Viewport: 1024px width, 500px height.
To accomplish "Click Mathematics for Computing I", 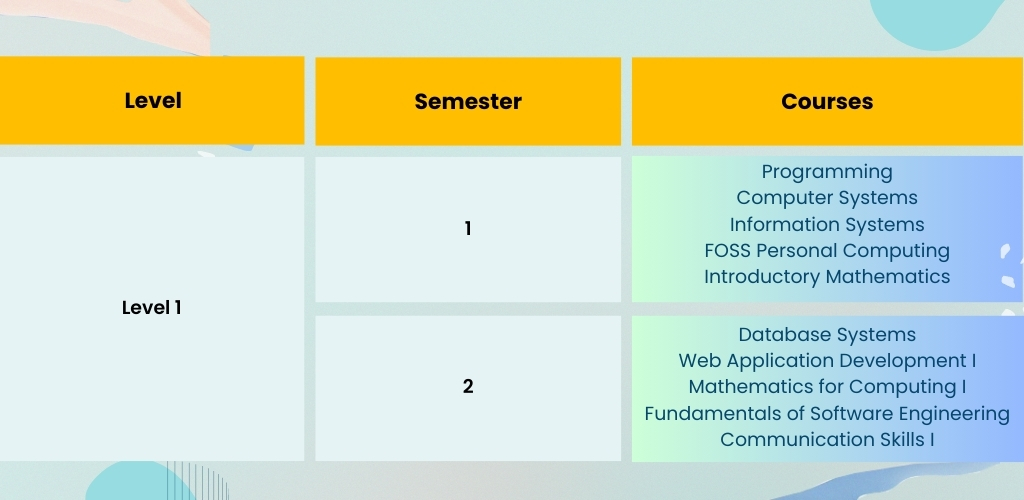I will (827, 387).
